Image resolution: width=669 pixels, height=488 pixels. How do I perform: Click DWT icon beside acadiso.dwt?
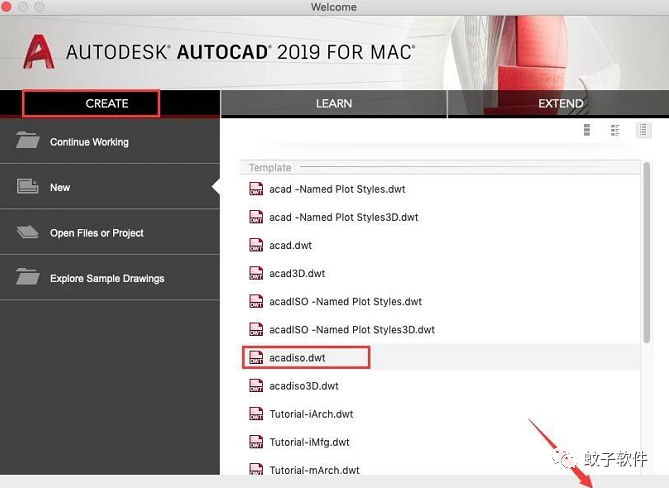pos(256,357)
